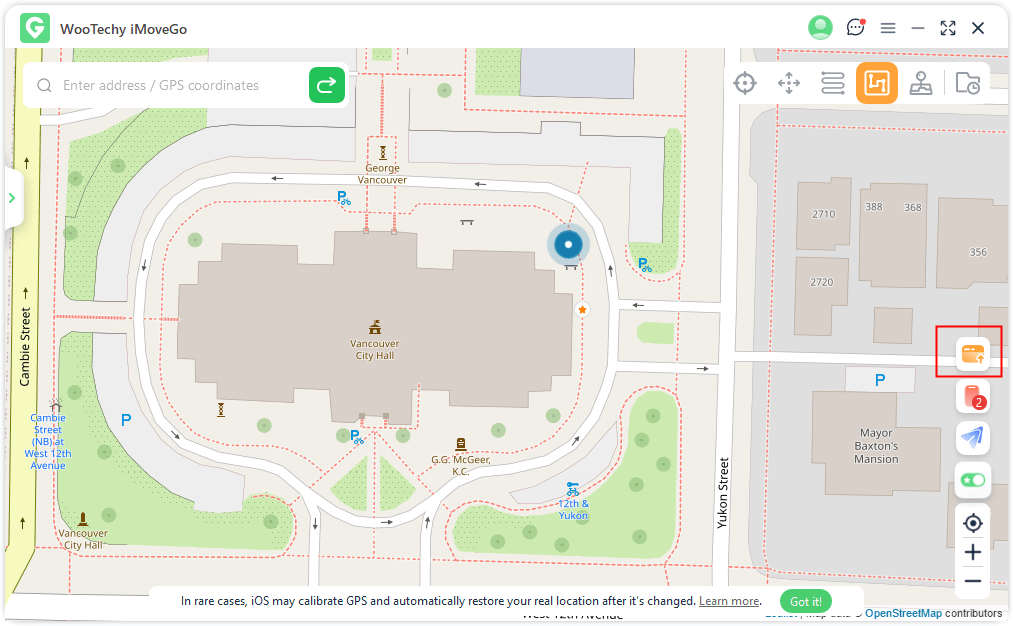Expand the left side panel arrow

12,198
